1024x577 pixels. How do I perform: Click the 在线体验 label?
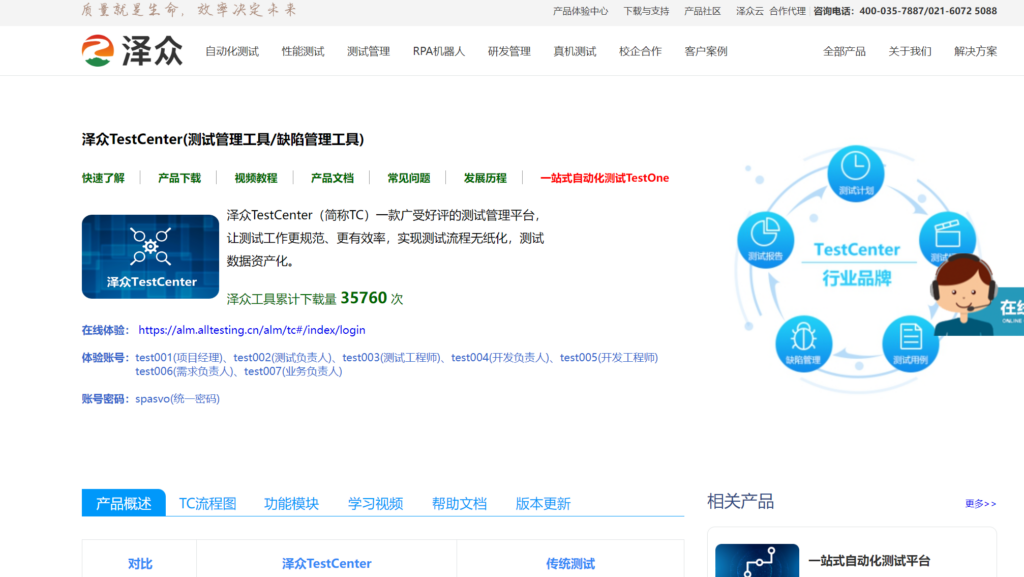tap(105, 330)
